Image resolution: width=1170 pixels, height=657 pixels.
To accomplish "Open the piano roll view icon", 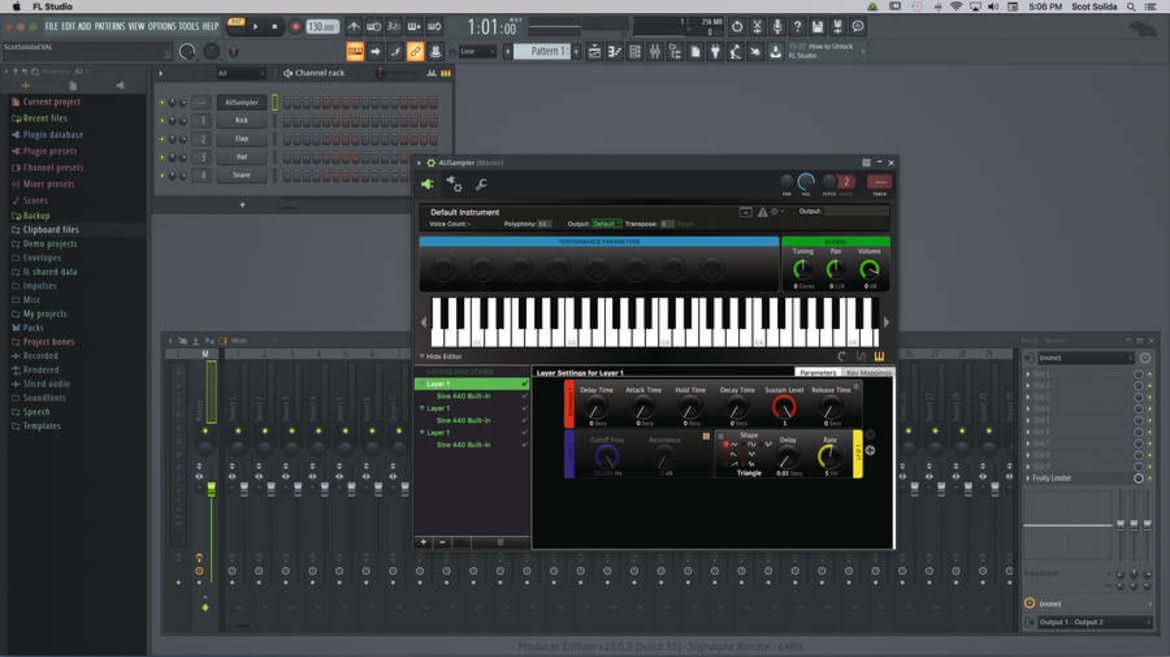I will tap(615, 52).
